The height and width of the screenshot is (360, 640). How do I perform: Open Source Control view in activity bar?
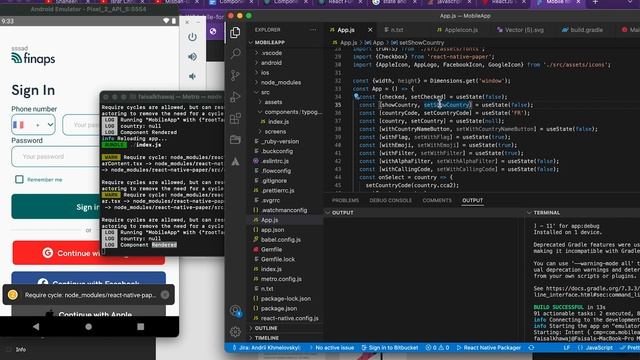click(236, 75)
